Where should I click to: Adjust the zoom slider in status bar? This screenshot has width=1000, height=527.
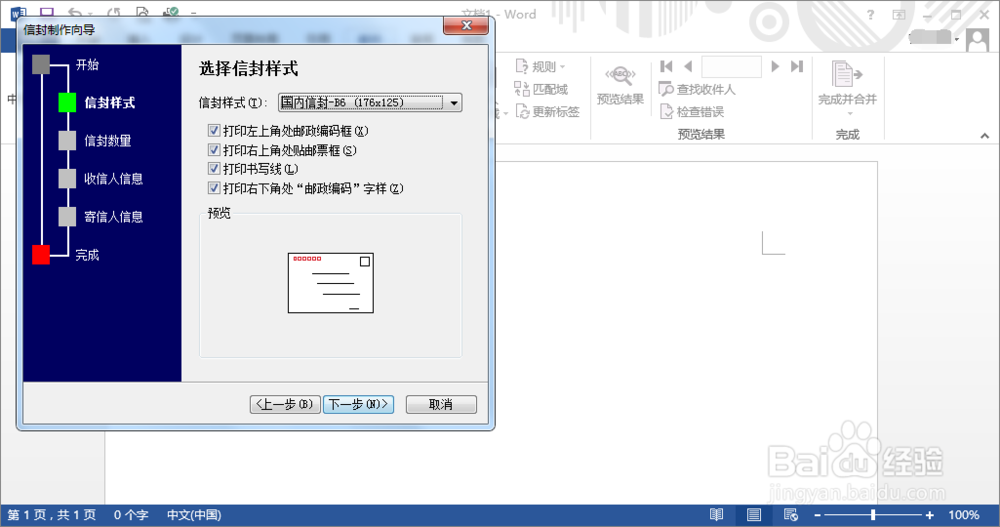coord(873,515)
